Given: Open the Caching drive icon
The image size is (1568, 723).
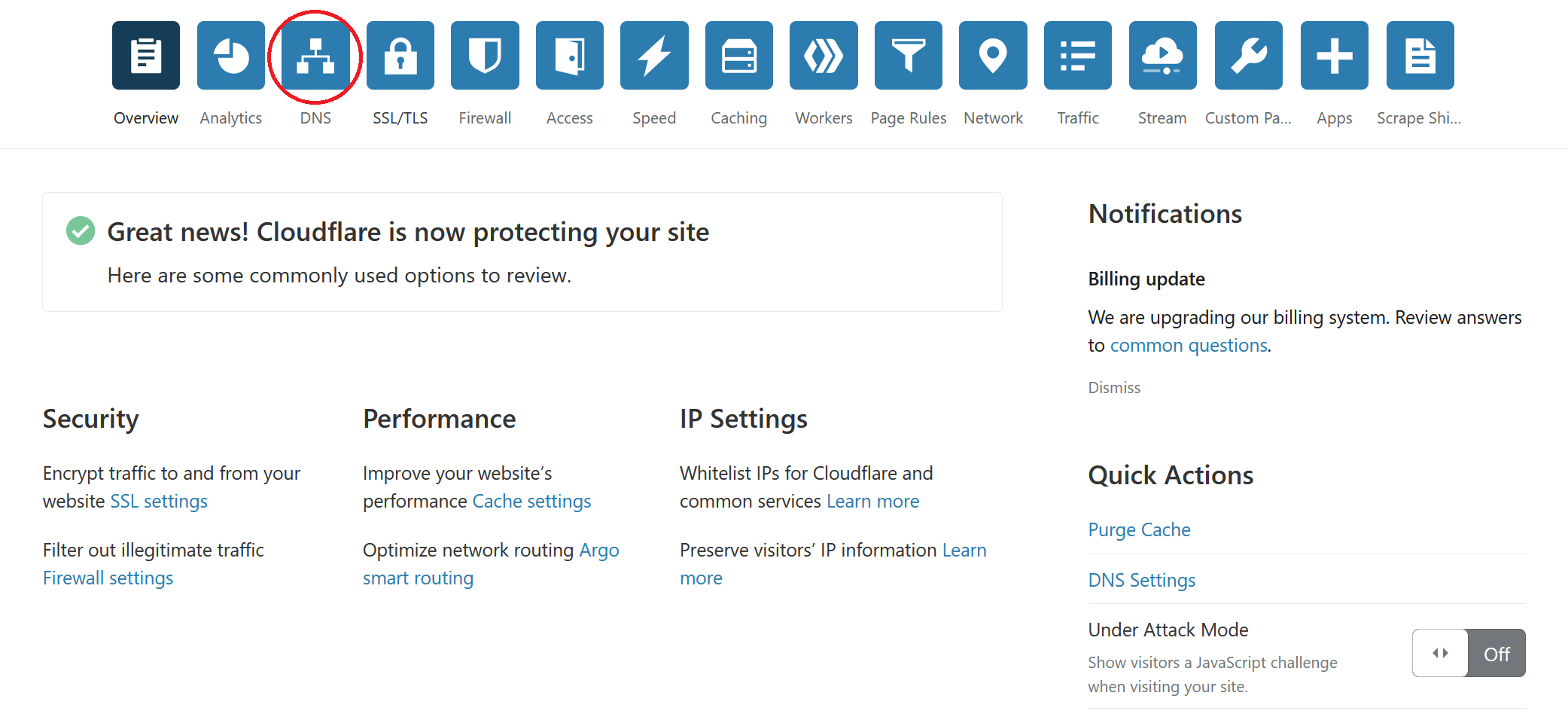Looking at the screenshot, I should (739, 56).
